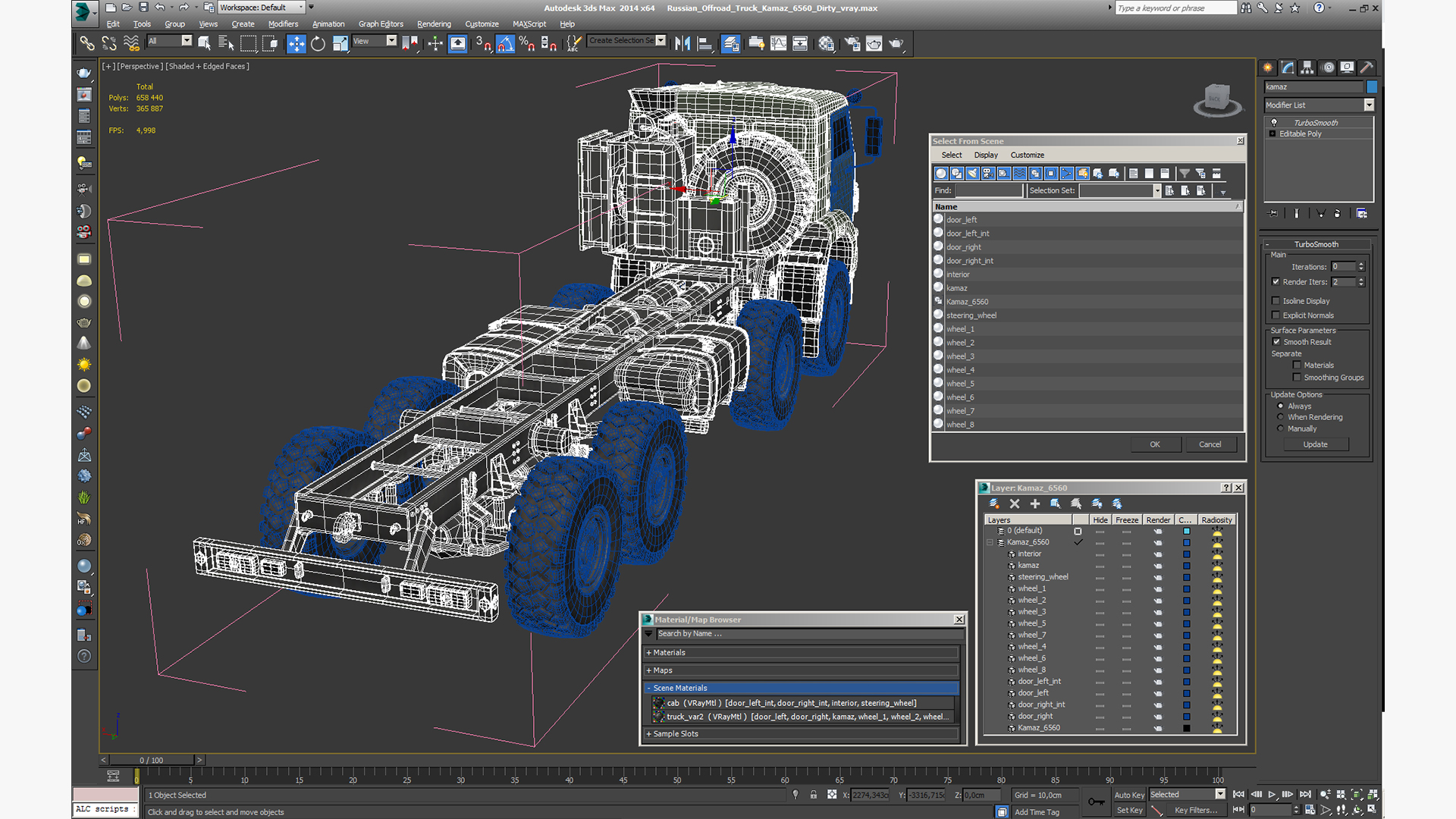Click the Align tool icon
The image size is (1456, 819).
point(704,43)
